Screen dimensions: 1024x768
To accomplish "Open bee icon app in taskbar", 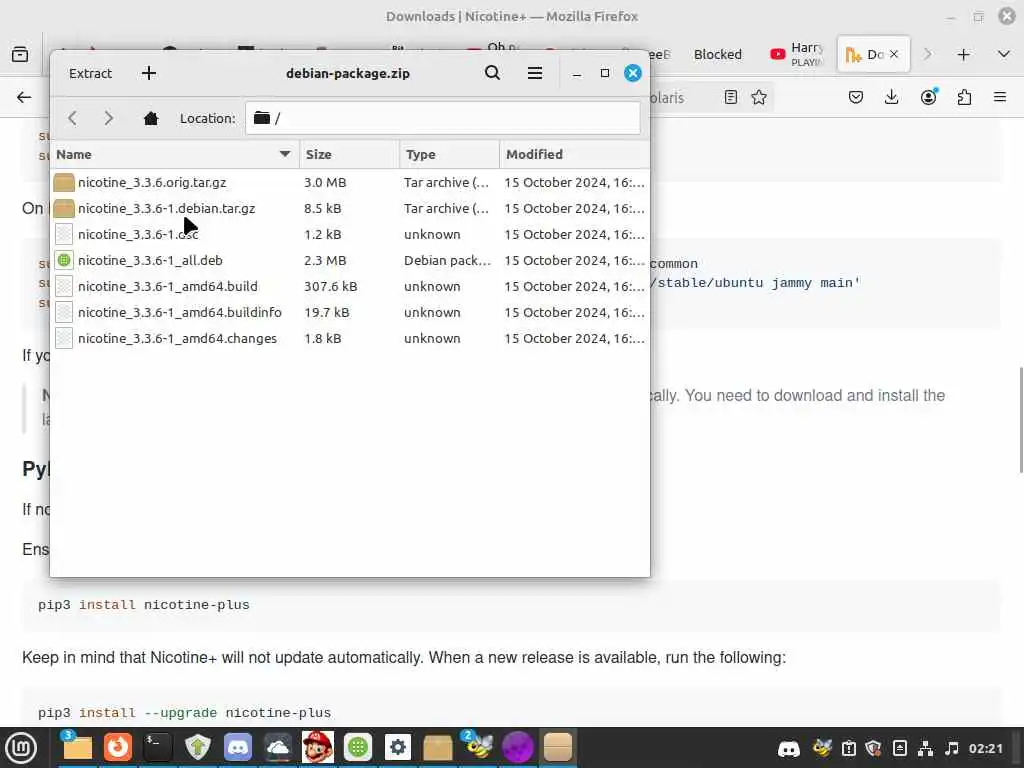I will coord(477,748).
